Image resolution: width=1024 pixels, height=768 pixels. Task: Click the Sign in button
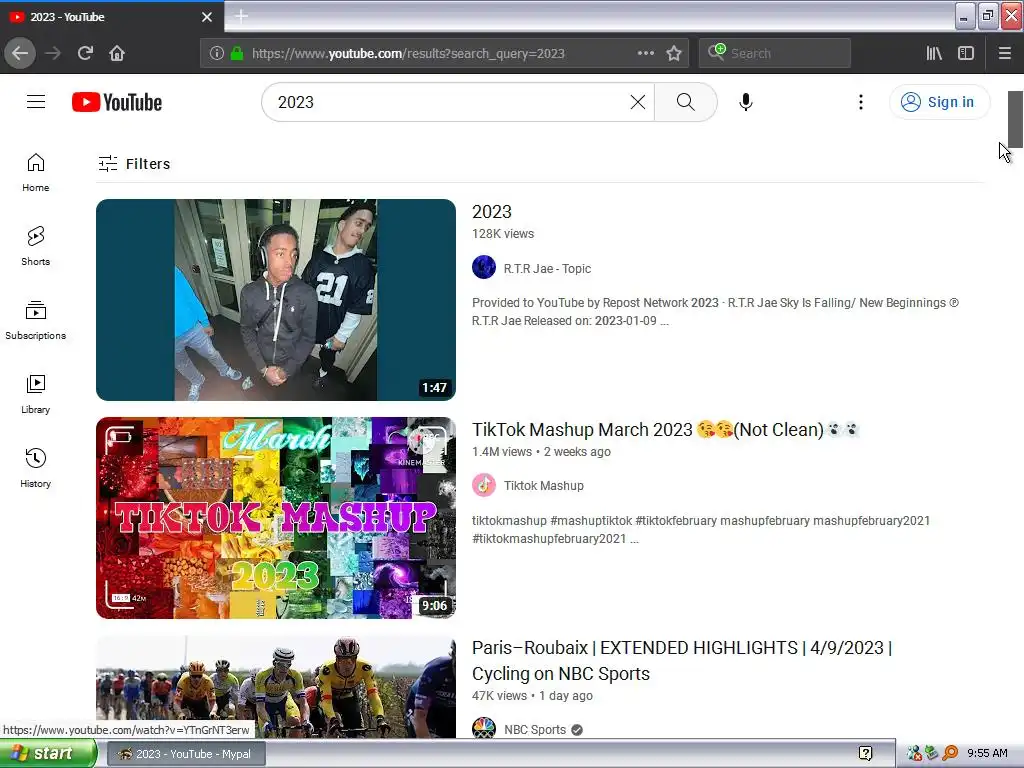pos(939,102)
